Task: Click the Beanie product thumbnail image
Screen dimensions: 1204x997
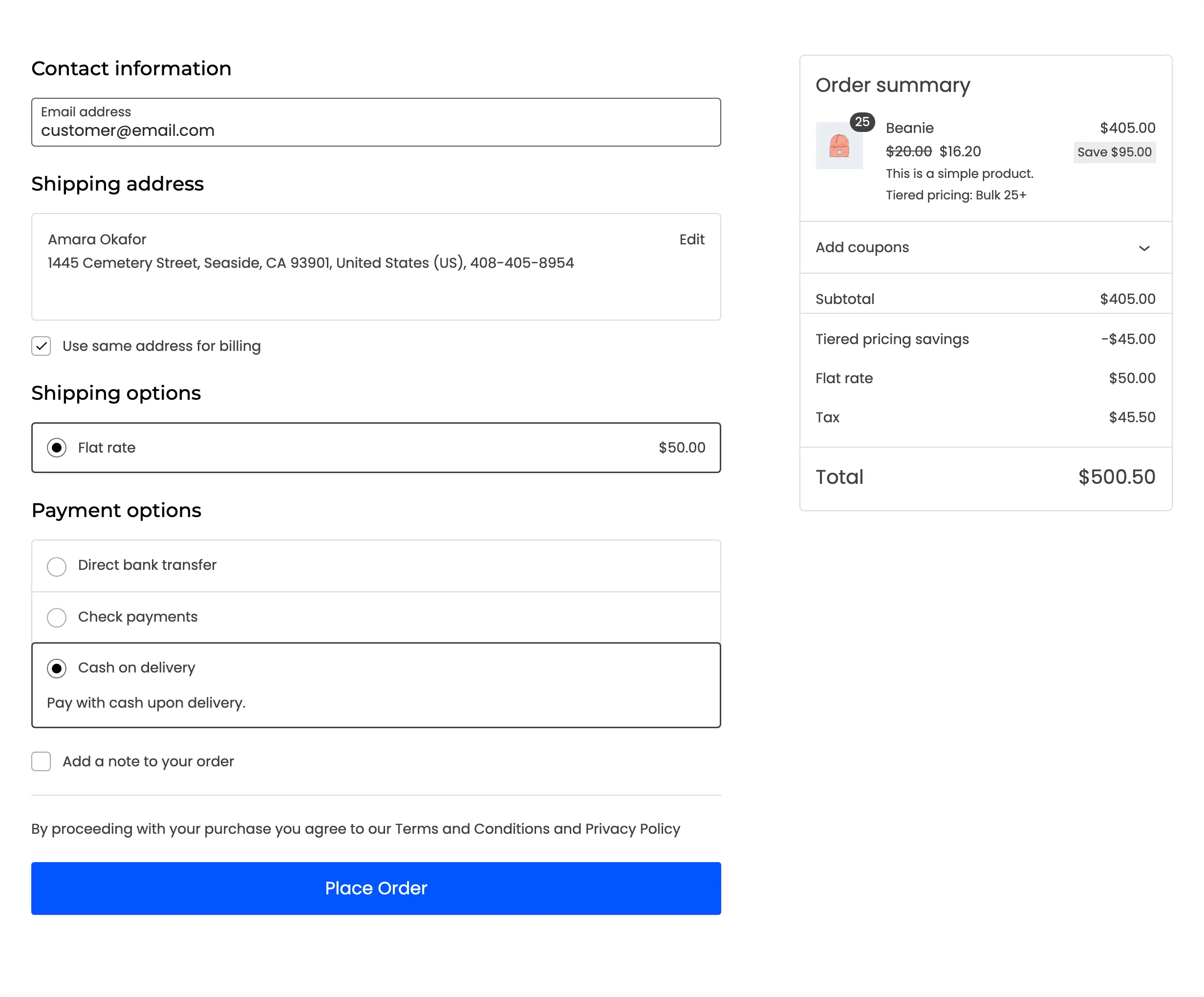Action: (839, 146)
